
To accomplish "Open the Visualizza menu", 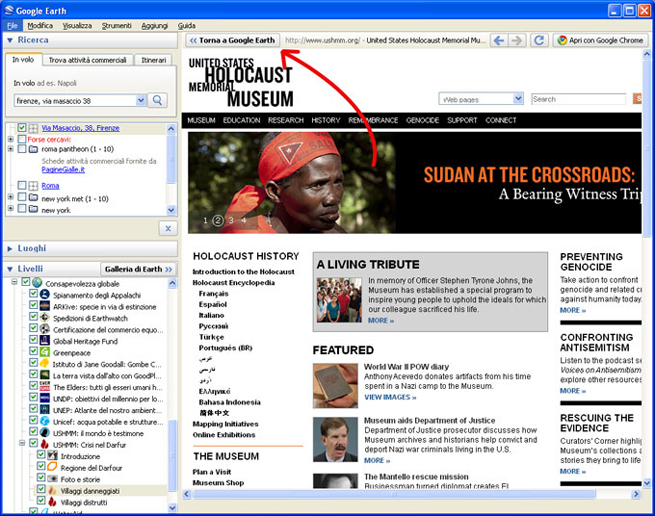I will 77,26.
